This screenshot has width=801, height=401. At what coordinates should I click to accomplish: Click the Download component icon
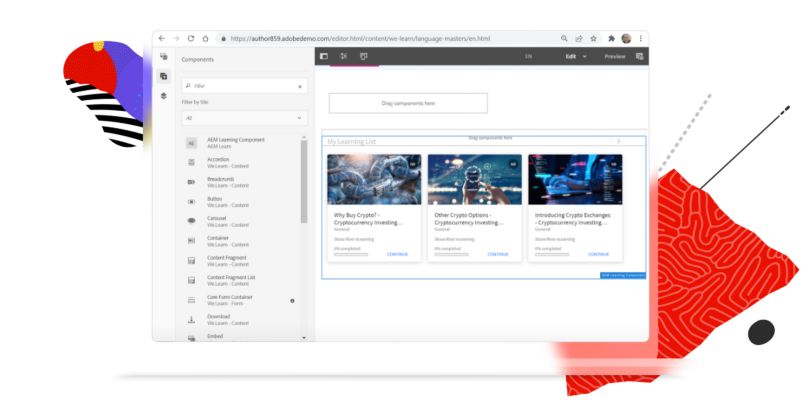tap(192, 320)
